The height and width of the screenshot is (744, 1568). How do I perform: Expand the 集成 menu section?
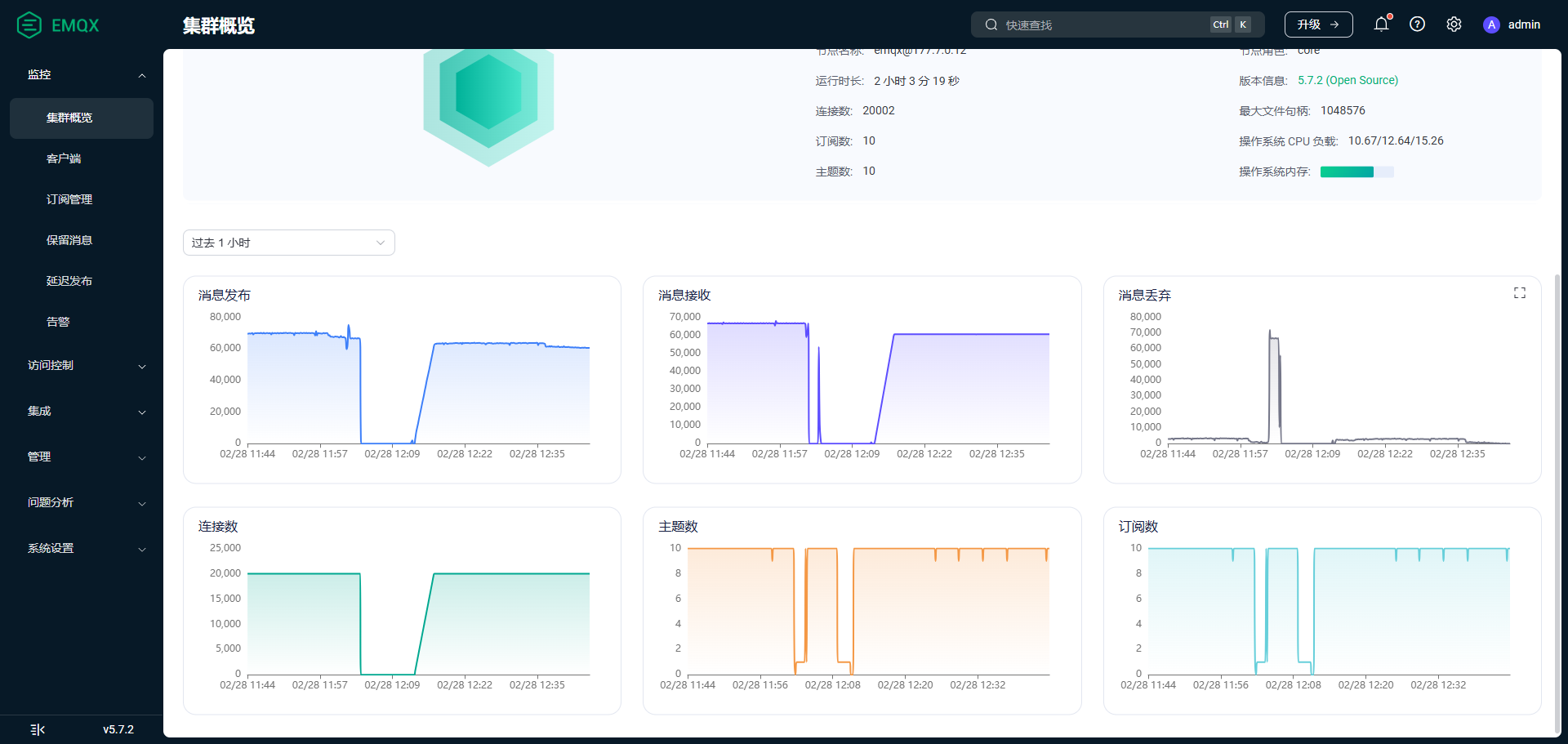[82, 412]
